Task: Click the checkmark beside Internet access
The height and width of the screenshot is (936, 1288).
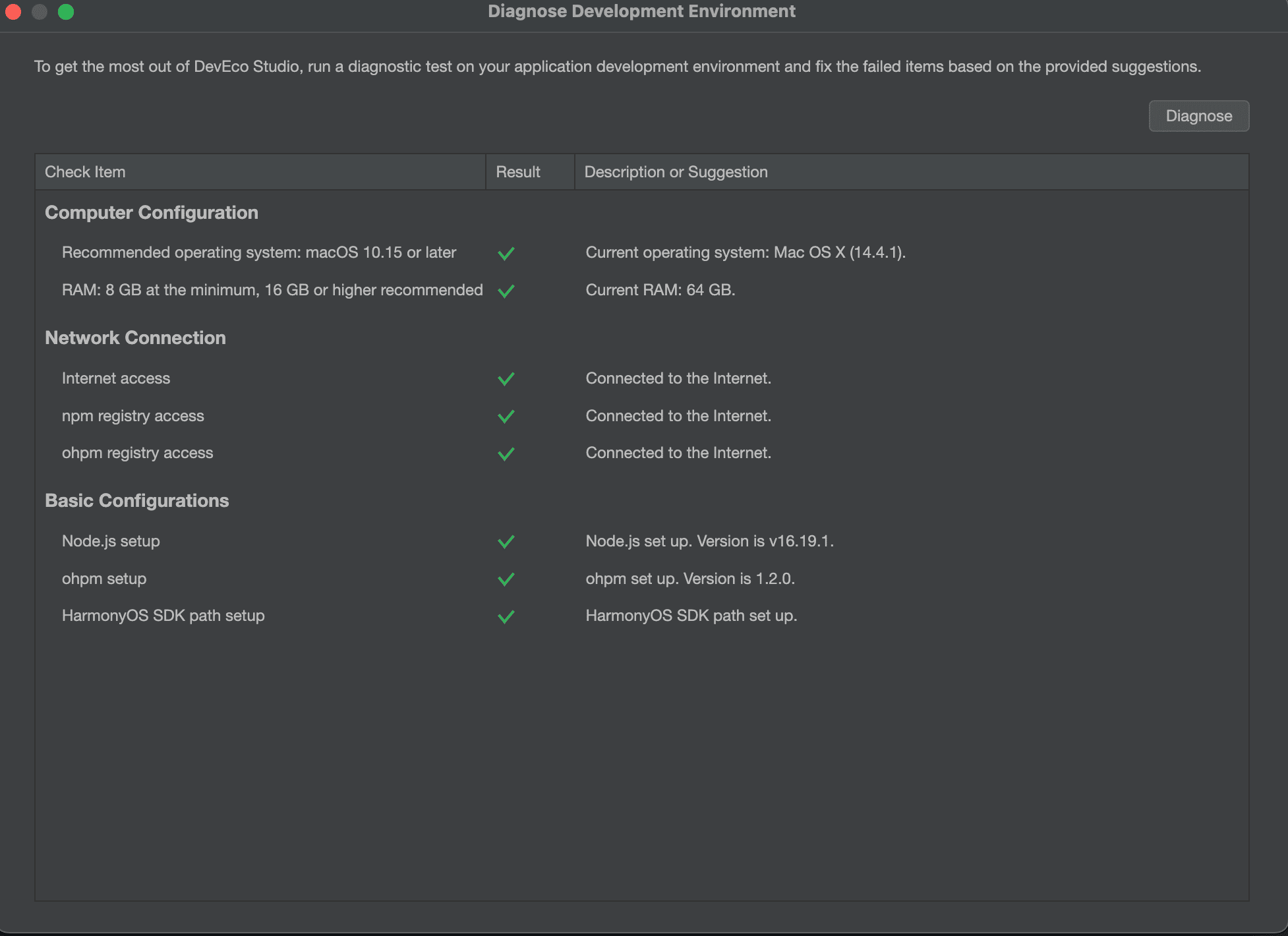Action: pos(506,379)
